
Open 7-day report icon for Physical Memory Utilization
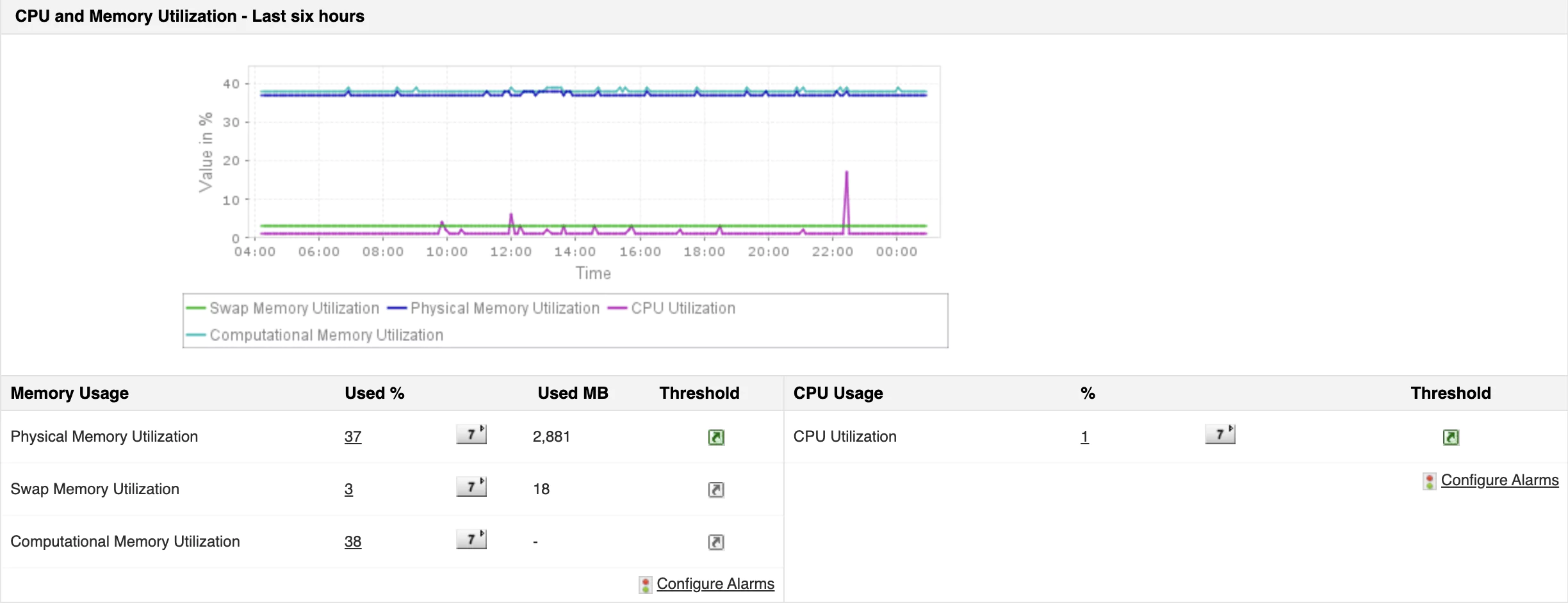(x=471, y=435)
